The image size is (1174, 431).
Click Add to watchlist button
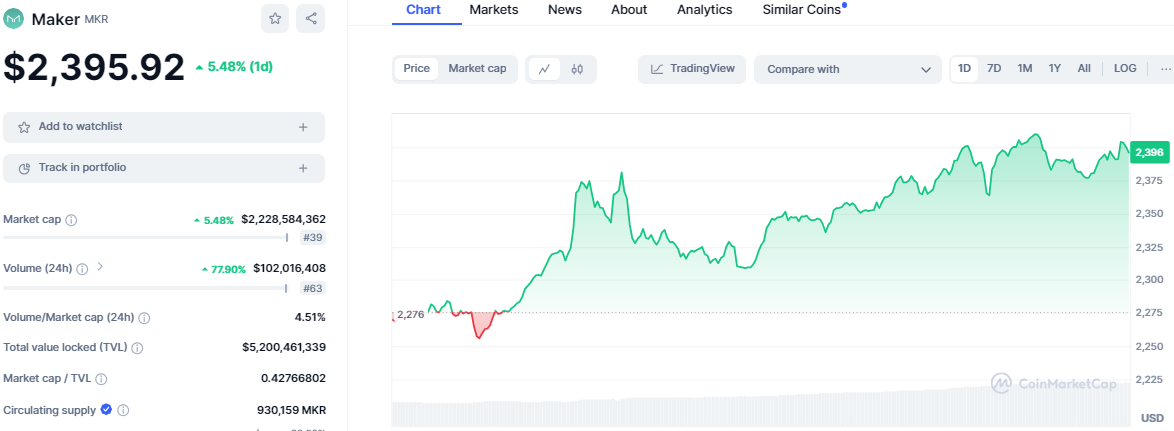pyautogui.click(x=164, y=127)
